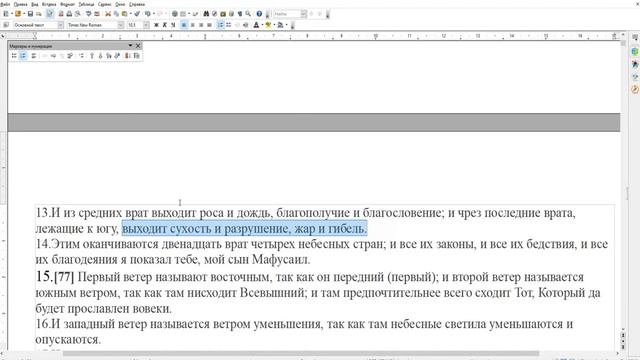Viewport: 640px width, 360px height.
Task: Click Demote One Level arrow in numbering toolbar
Action: tap(53, 56)
